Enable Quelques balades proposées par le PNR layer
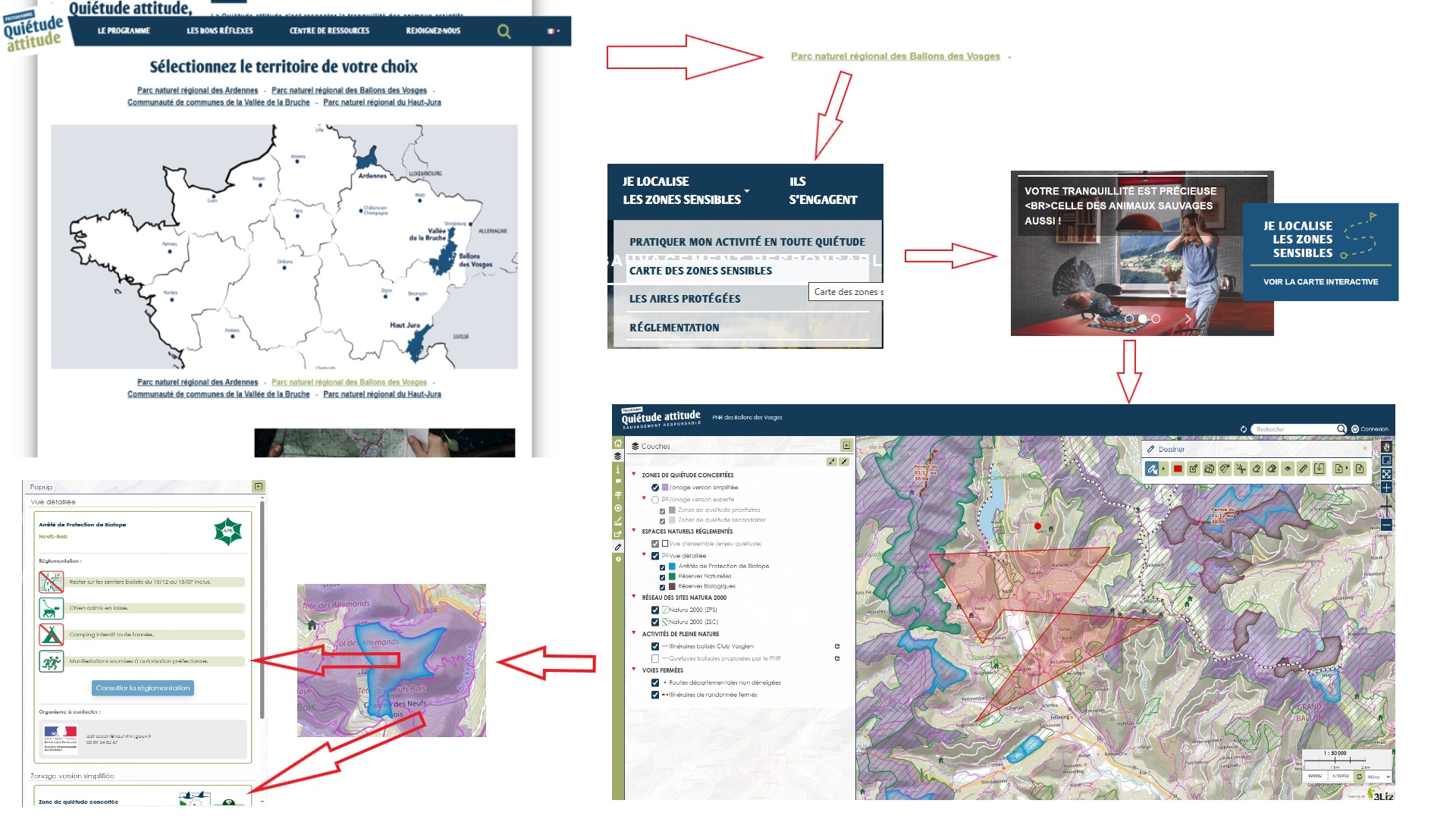Image resolution: width=1456 pixels, height=819 pixels. [655, 658]
